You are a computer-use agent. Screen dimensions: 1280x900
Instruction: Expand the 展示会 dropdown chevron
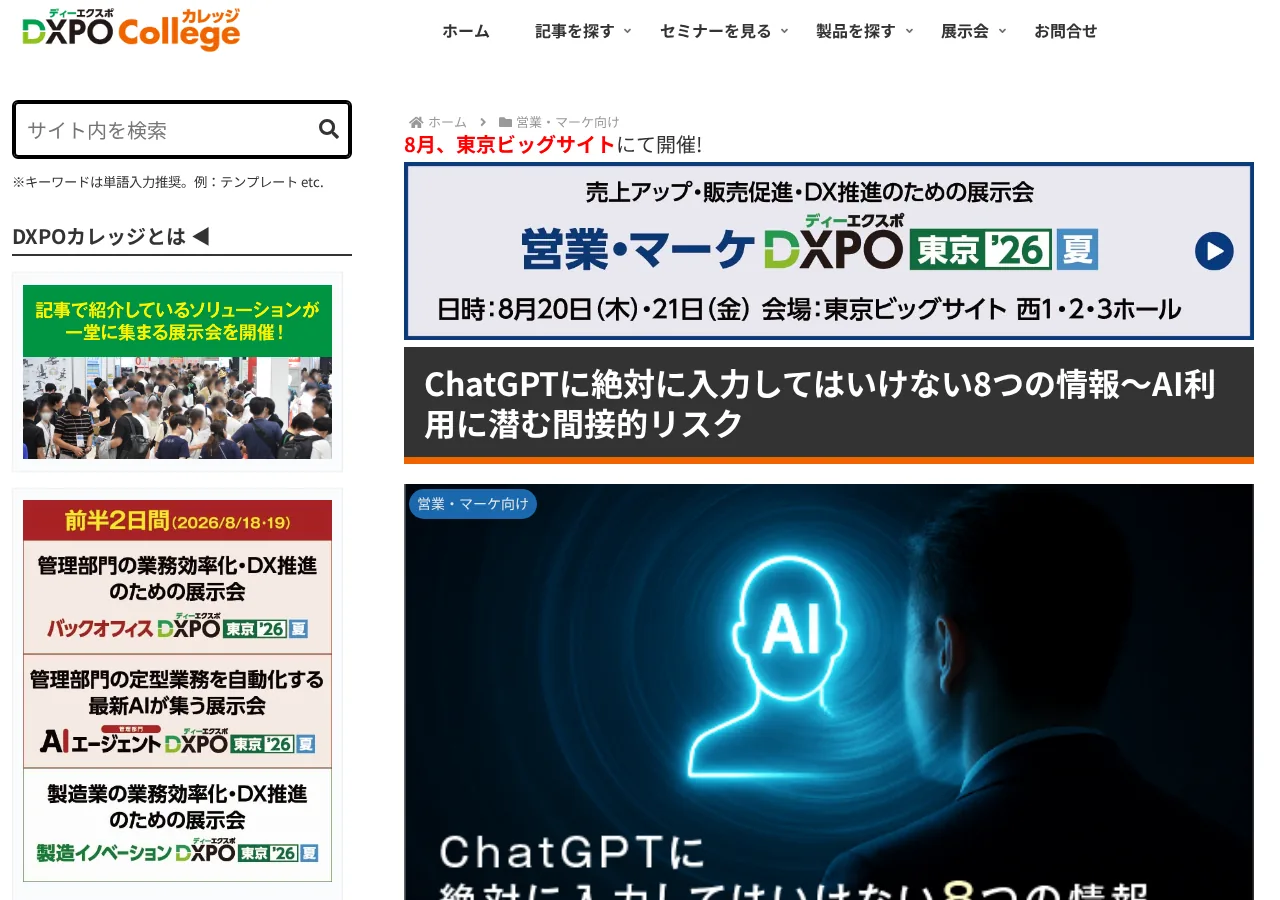click(x=1002, y=31)
